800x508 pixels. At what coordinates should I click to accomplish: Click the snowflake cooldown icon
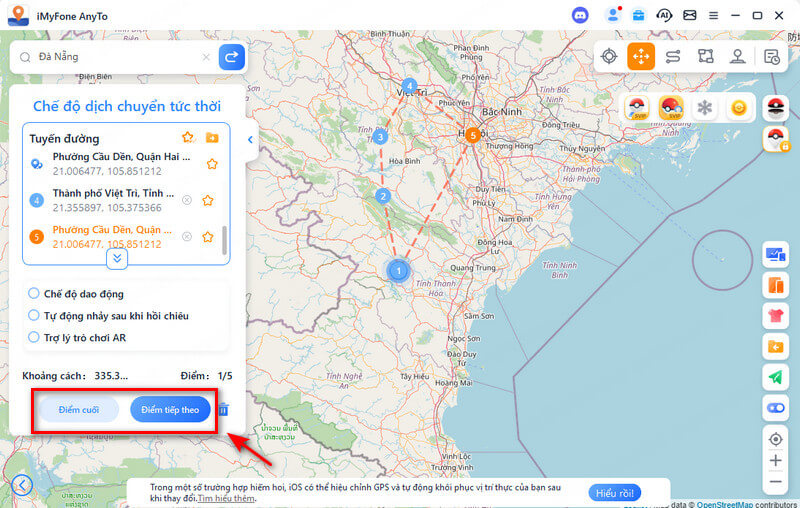[x=705, y=108]
